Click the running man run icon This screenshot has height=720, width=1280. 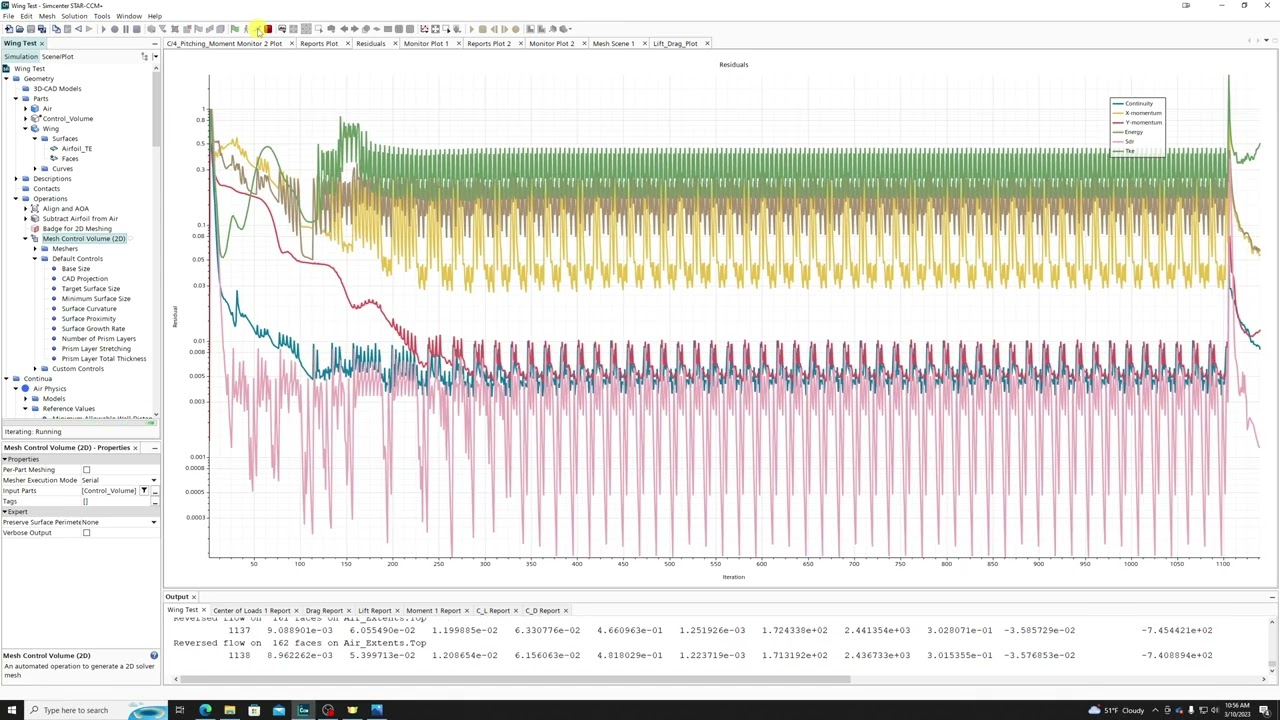pyautogui.click(x=246, y=29)
